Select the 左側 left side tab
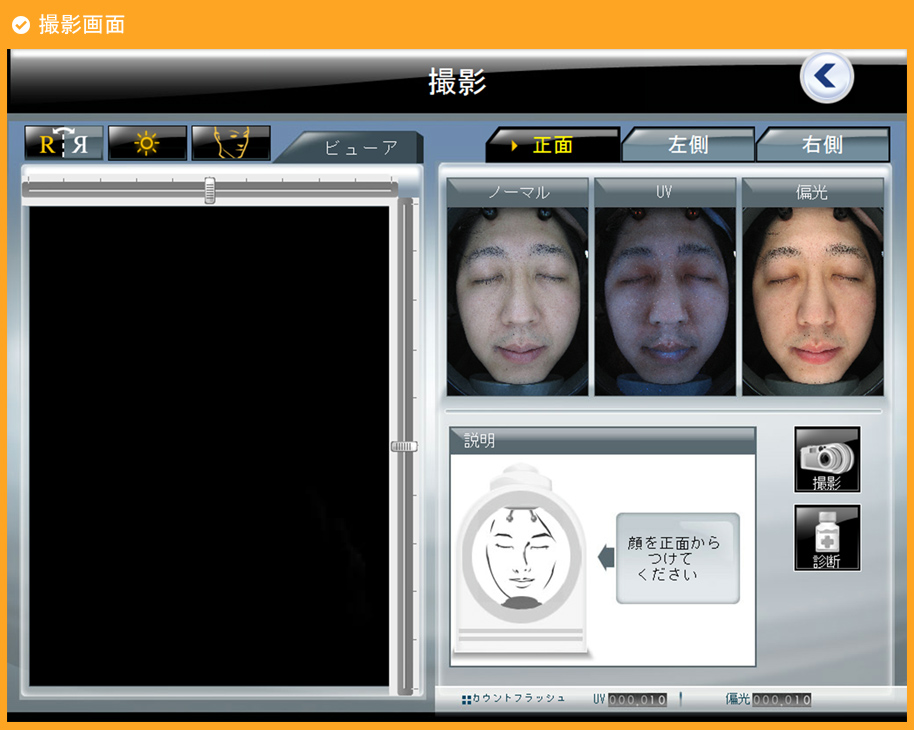The width and height of the screenshot is (914, 730). [x=688, y=145]
